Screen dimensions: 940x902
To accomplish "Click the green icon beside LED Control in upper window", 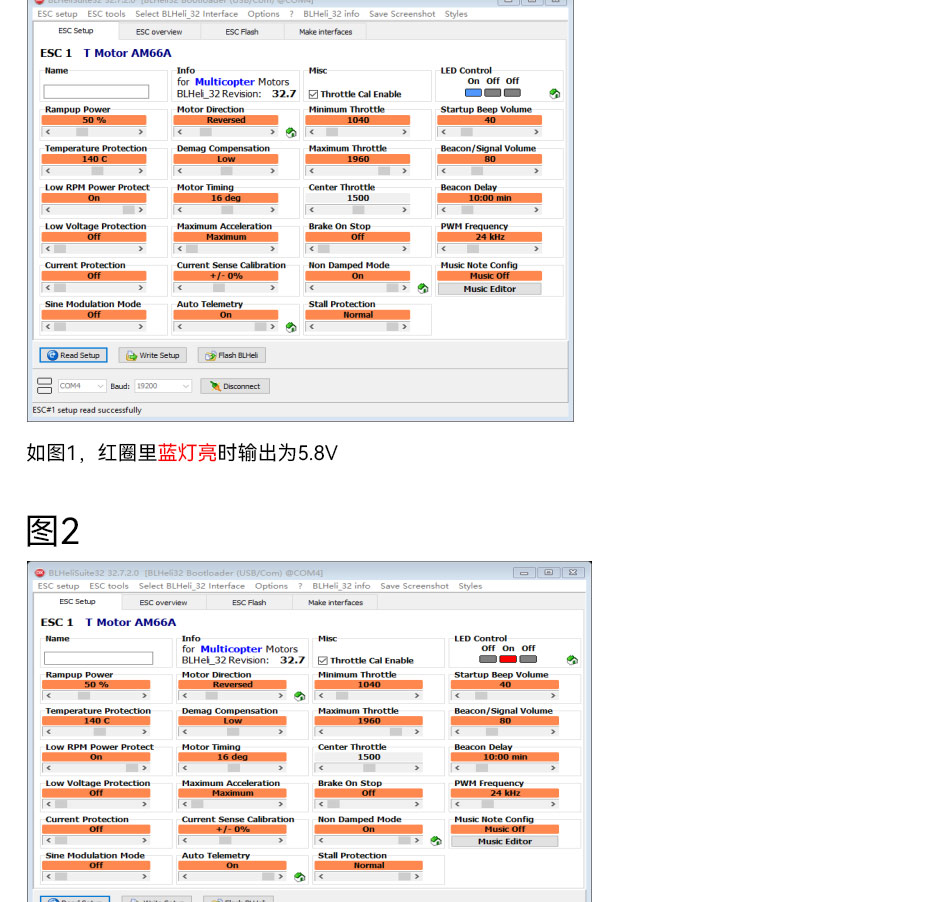I will click(555, 93).
